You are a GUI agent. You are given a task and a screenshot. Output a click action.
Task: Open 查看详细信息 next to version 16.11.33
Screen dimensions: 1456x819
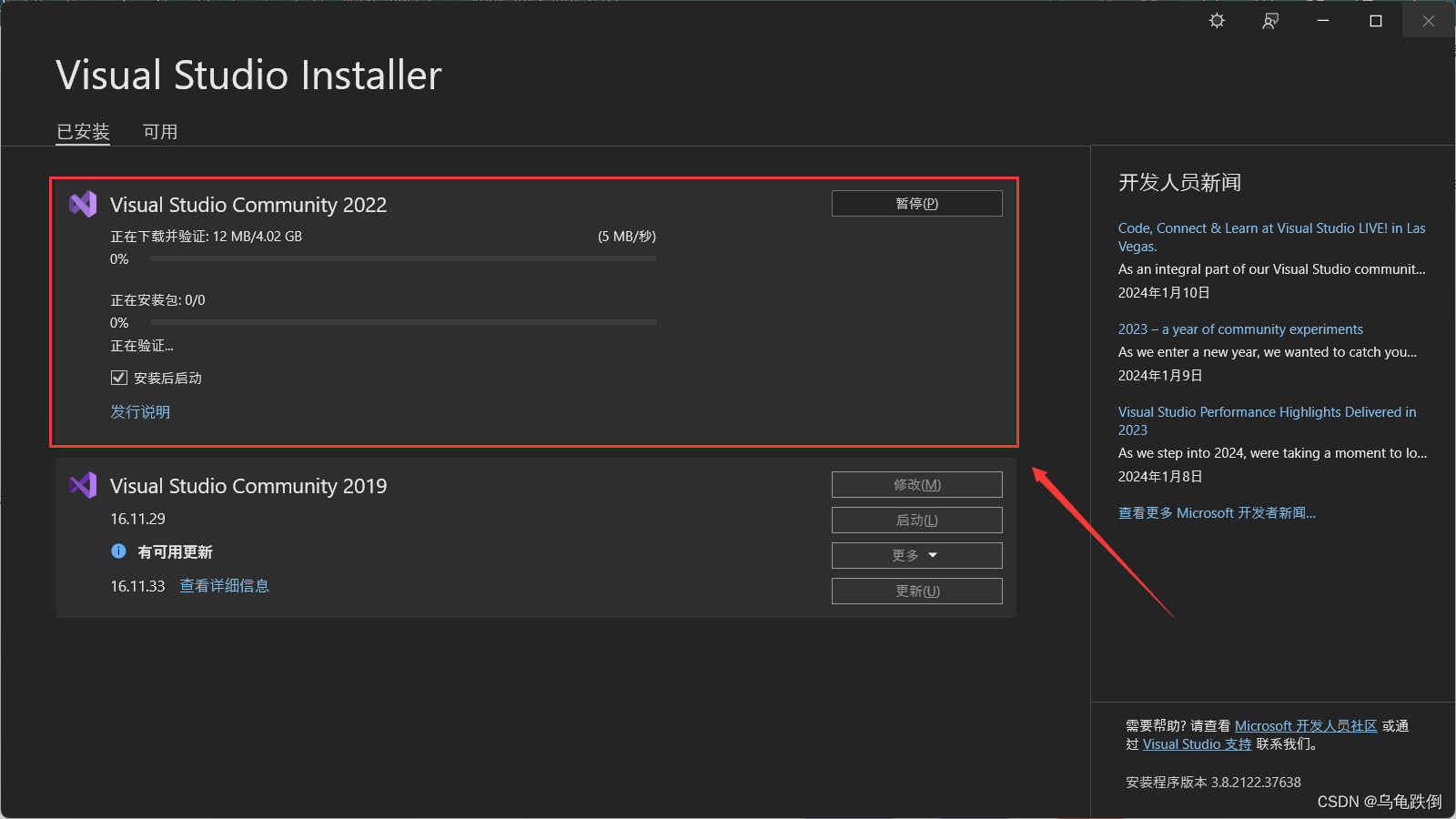coord(224,586)
